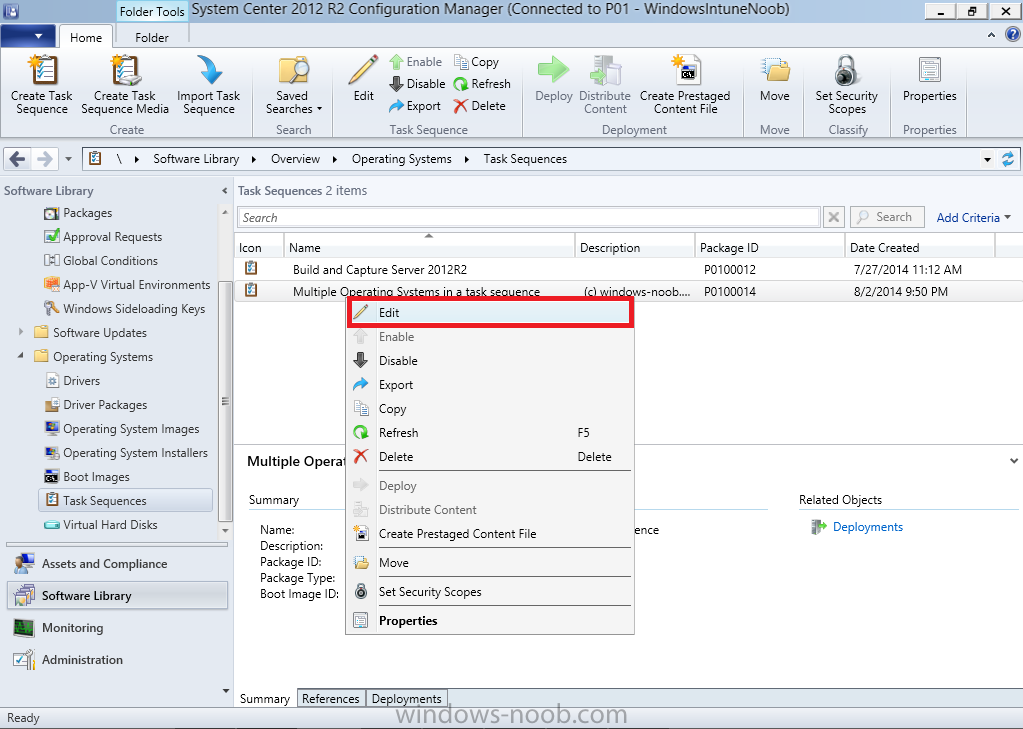Launch Import Task Sequence
This screenshot has width=1023, height=729.
[x=209, y=85]
